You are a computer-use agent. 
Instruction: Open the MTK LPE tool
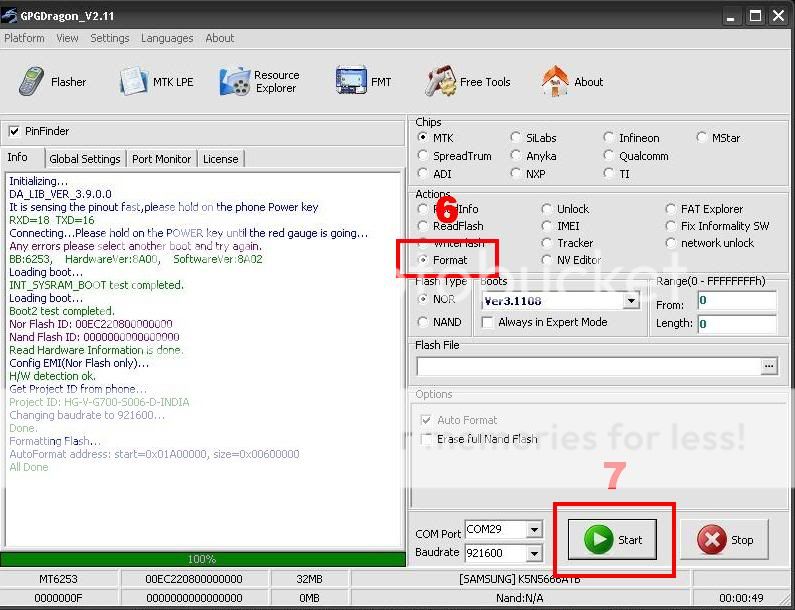coord(156,82)
